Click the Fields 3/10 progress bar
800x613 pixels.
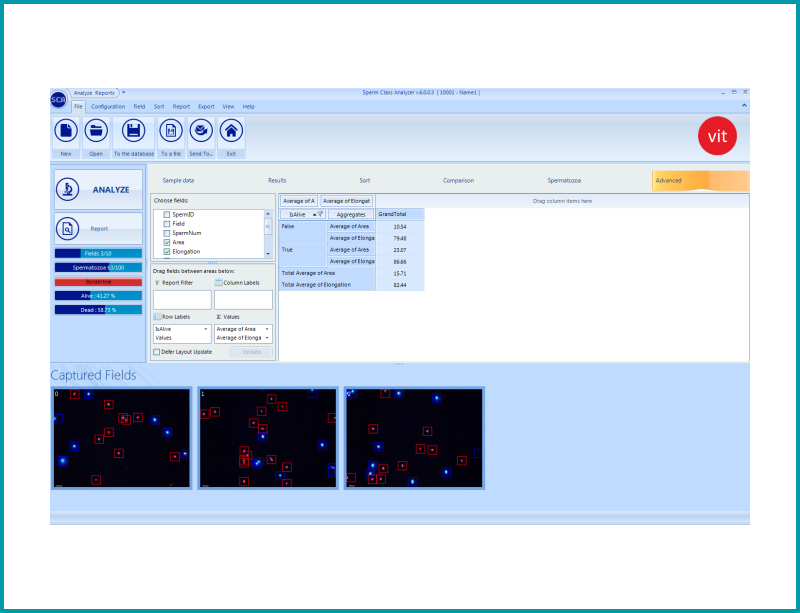pos(98,253)
